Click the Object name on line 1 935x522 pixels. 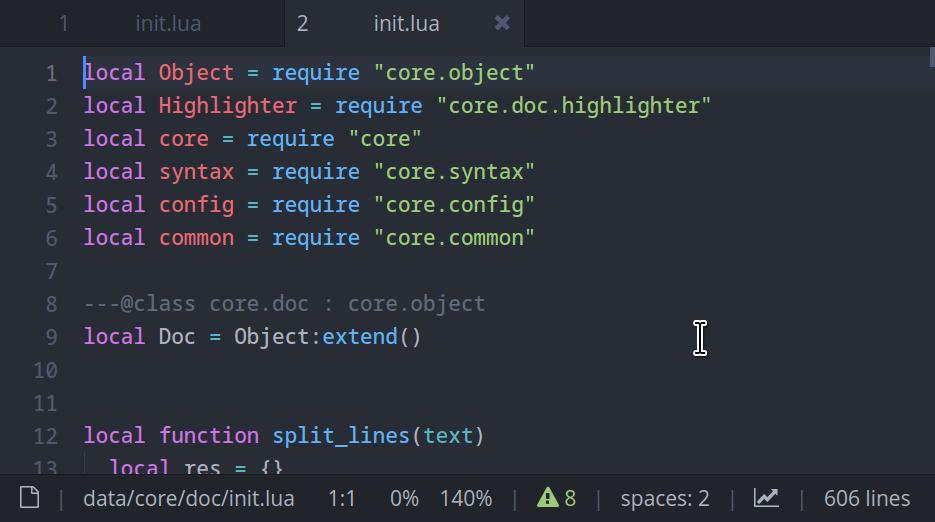196,73
